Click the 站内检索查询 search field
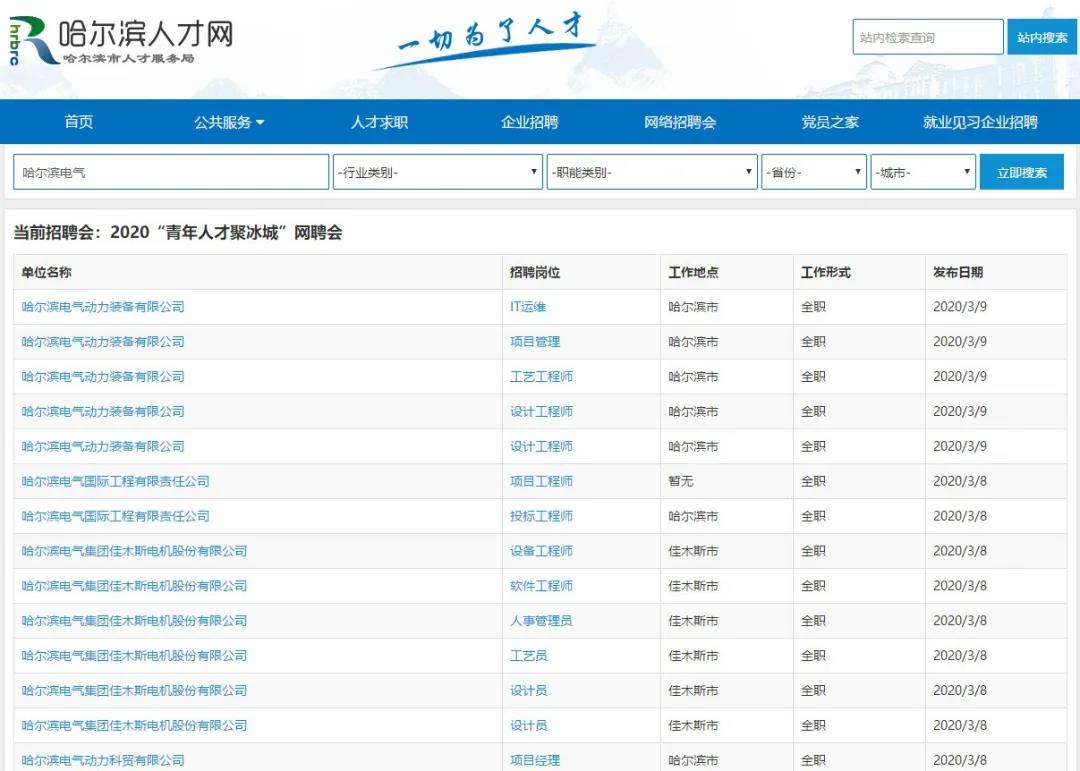 tap(927, 37)
